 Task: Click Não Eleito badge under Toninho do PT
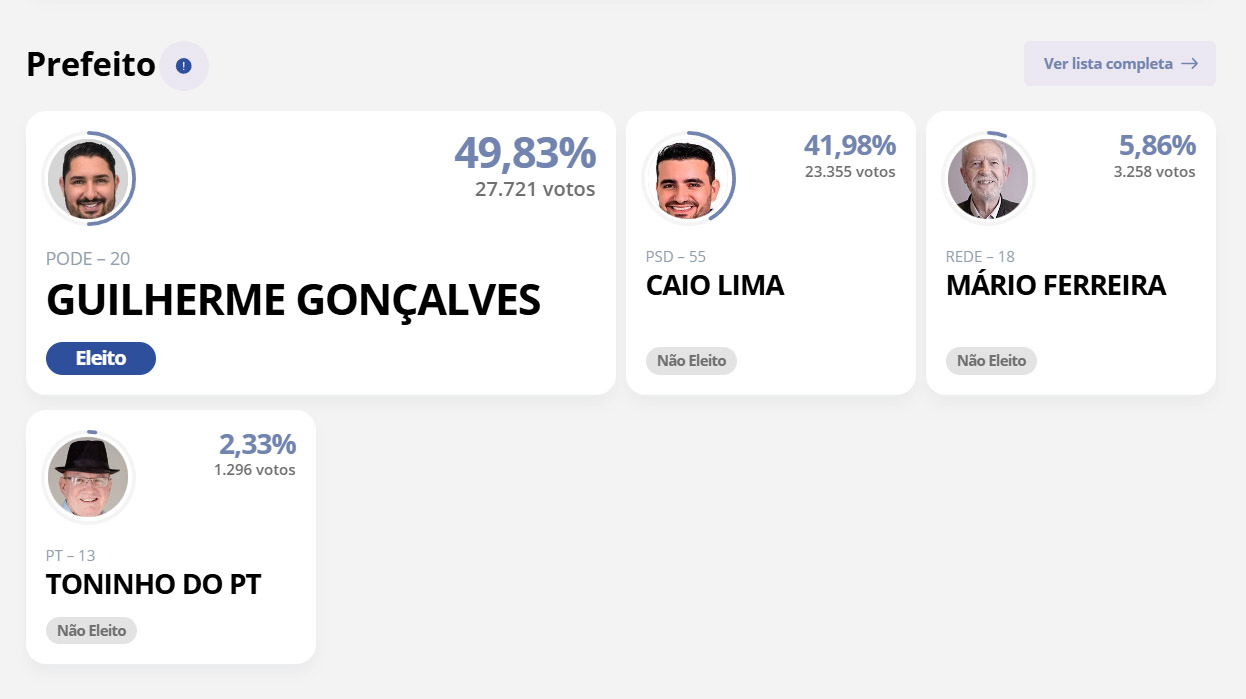[91, 631]
